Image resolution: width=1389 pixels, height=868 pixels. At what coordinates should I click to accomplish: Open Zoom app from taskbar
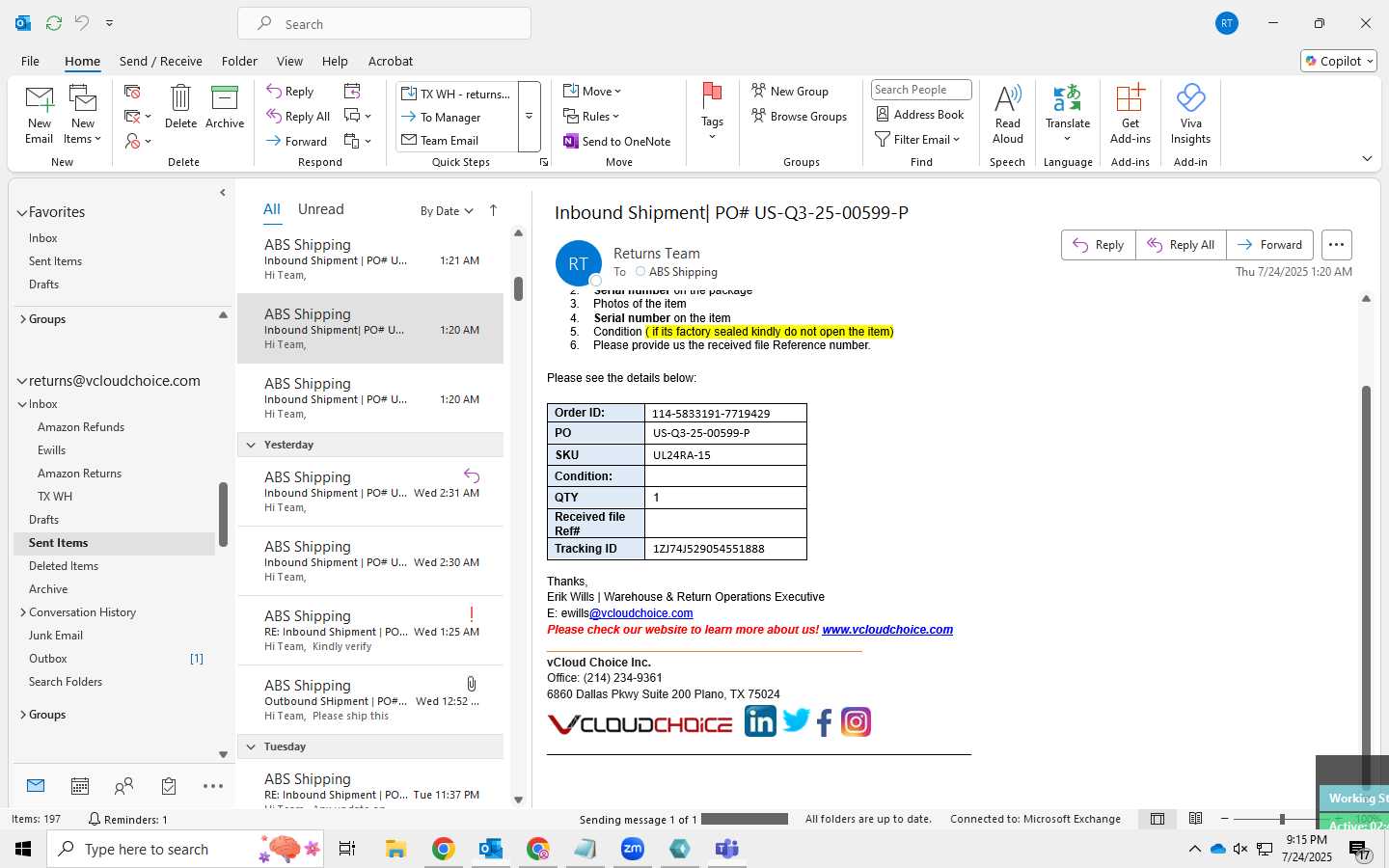click(x=633, y=849)
